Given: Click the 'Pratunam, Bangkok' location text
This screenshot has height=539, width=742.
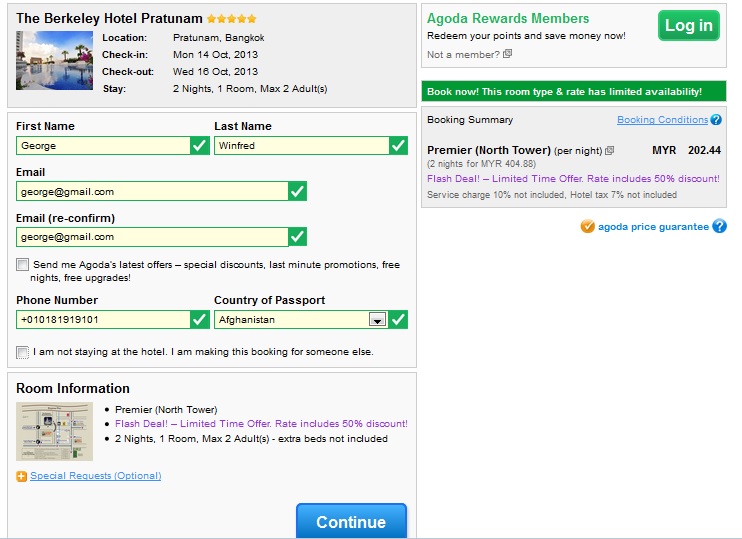Looking at the screenshot, I should [x=219, y=37].
